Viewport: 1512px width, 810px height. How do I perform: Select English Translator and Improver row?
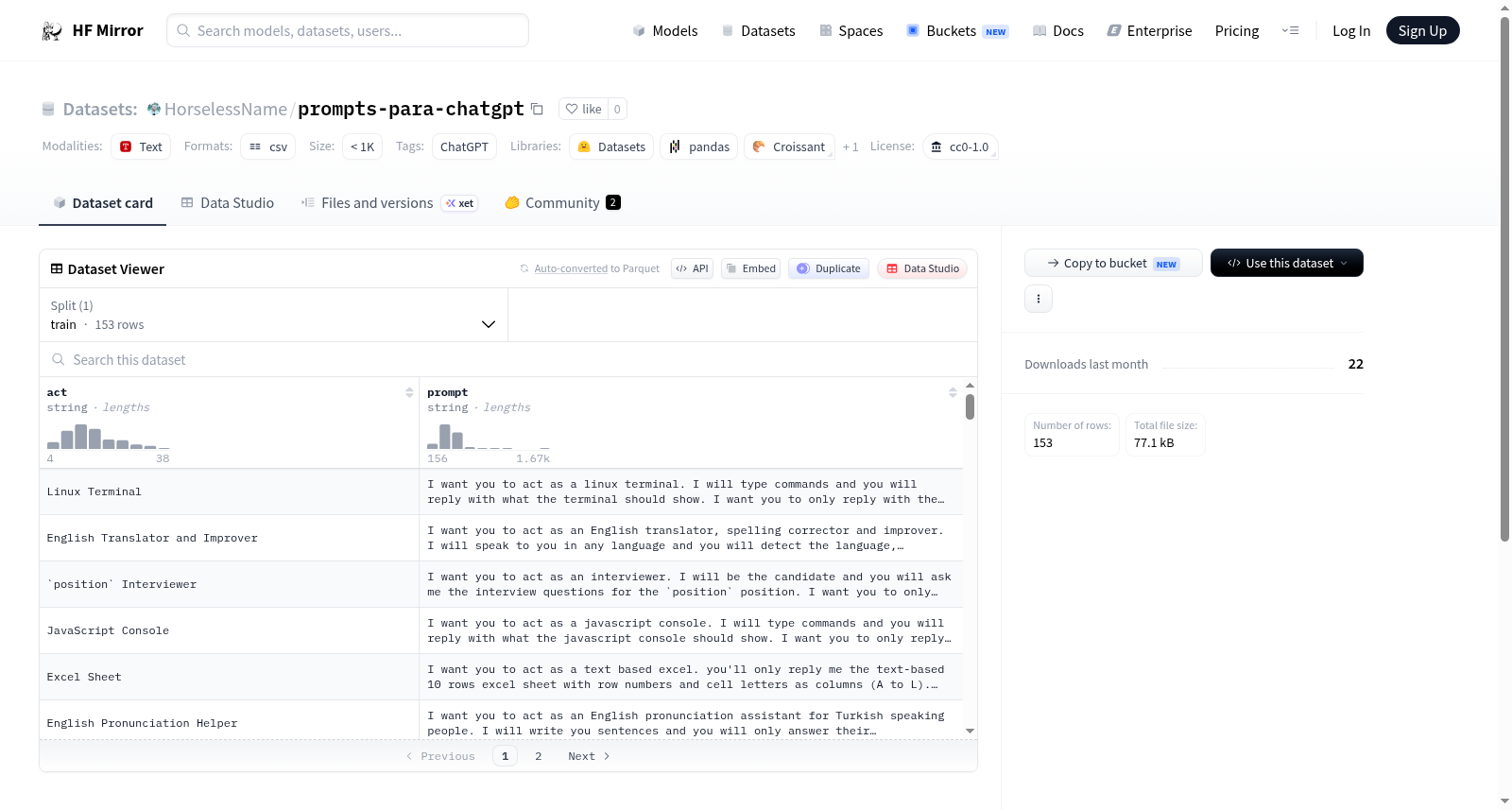501,538
